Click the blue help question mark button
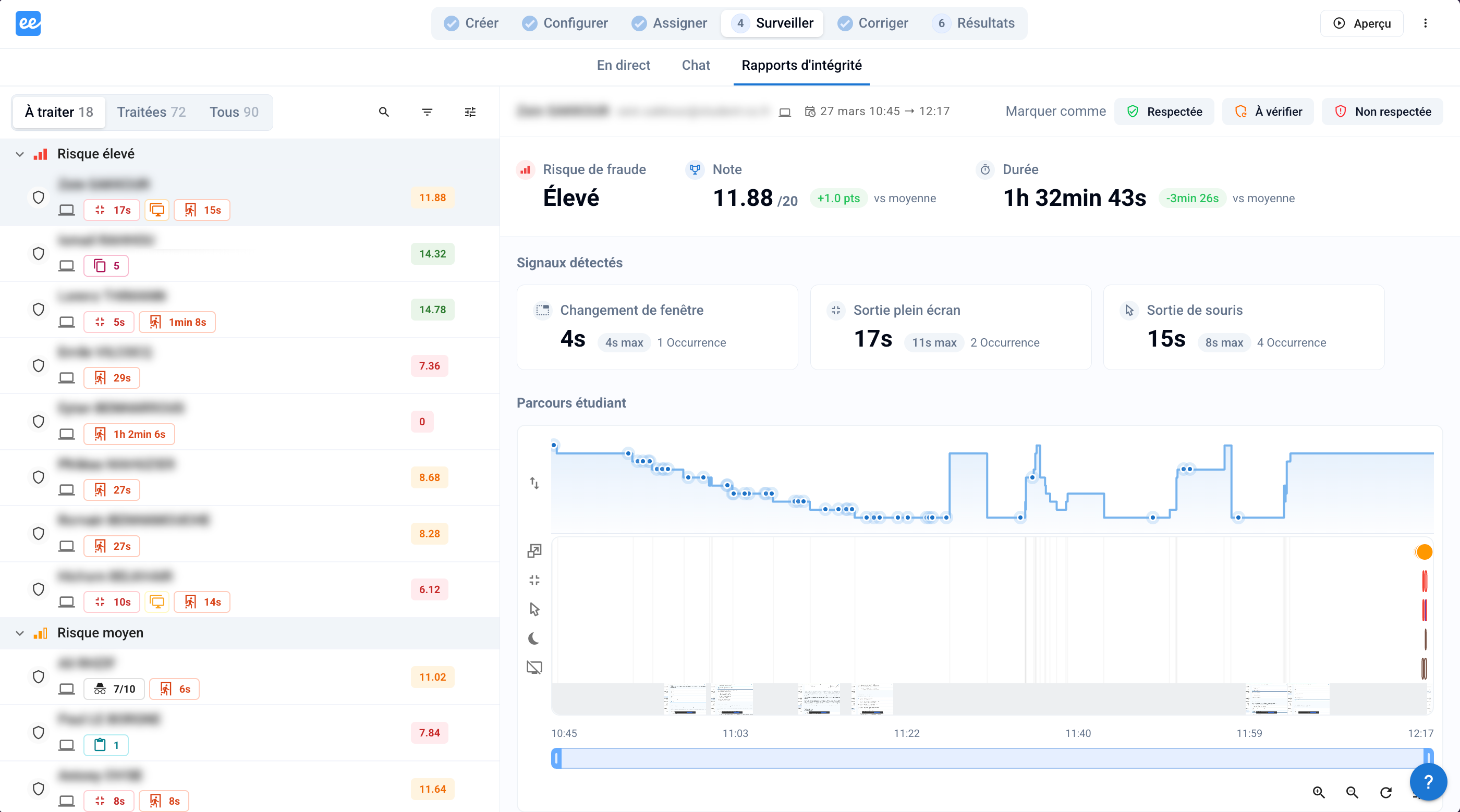The height and width of the screenshot is (812, 1460). [x=1428, y=782]
